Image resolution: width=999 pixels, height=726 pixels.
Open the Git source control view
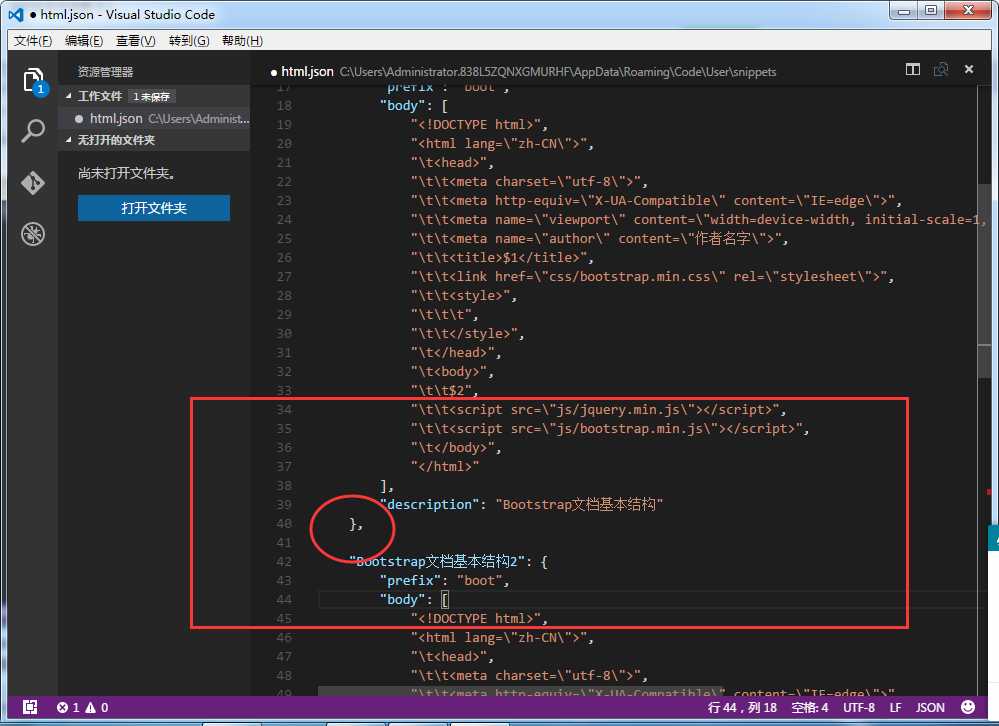[x=32, y=183]
